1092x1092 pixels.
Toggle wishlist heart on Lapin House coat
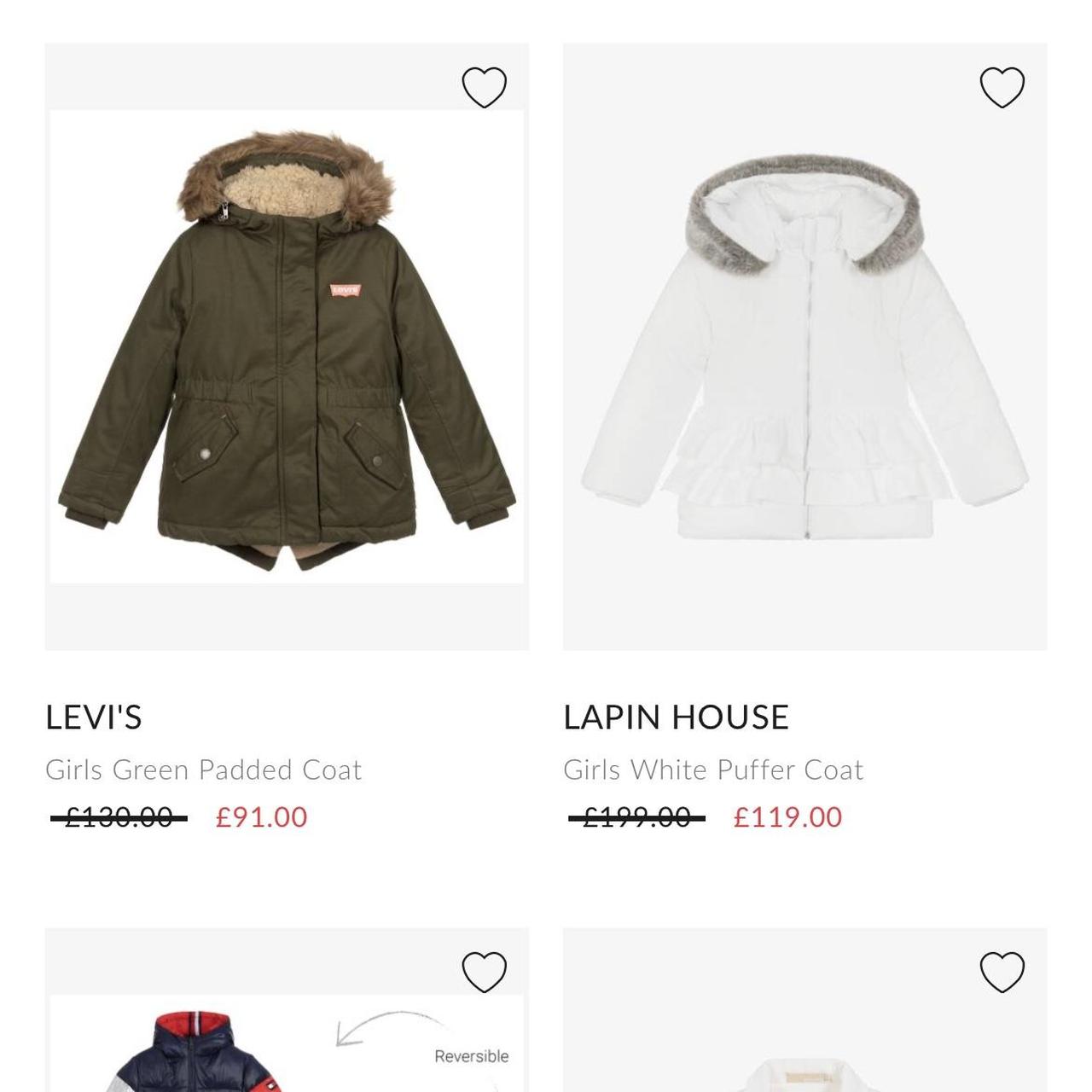click(1002, 87)
